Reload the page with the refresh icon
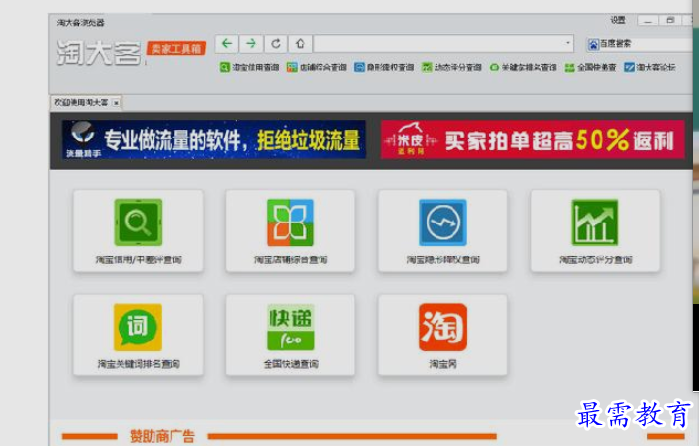The height and width of the screenshot is (446, 699). click(x=275, y=44)
